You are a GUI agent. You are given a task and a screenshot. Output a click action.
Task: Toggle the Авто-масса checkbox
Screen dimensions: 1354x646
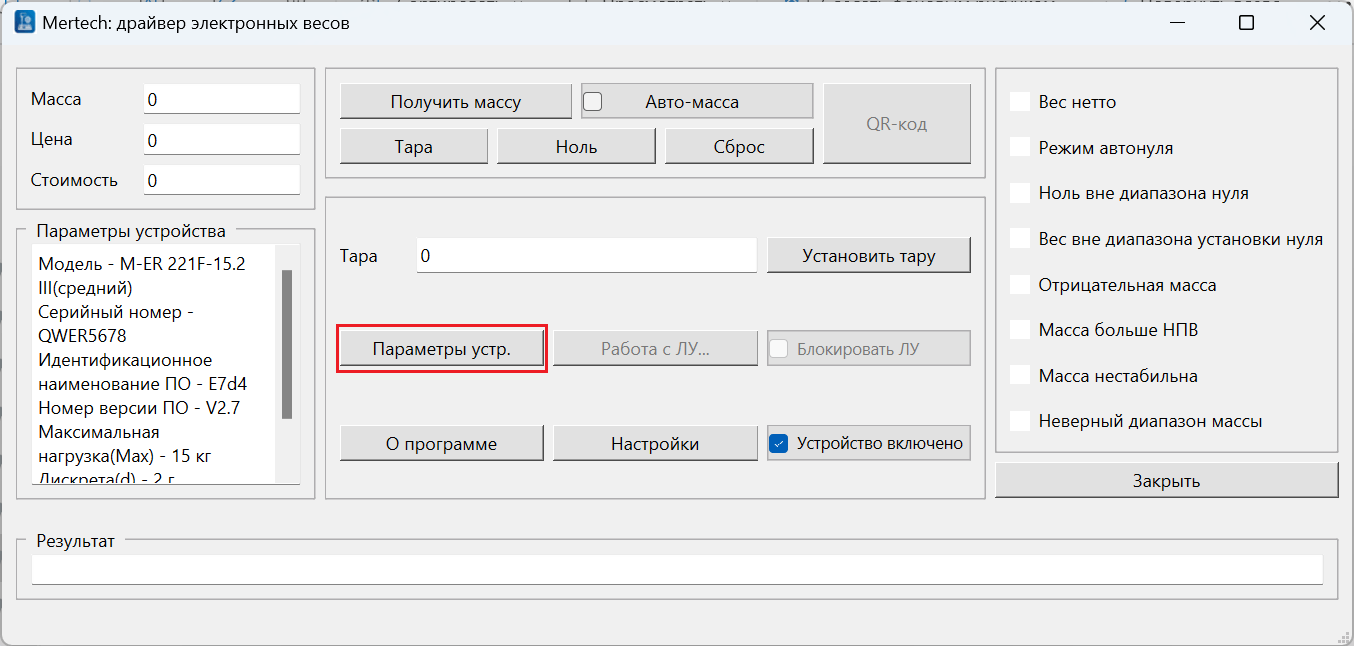(593, 101)
